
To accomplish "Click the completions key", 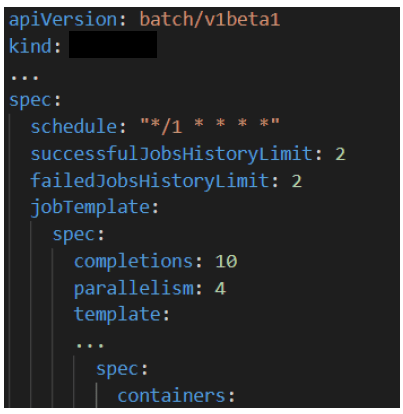I will pos(133,261).
